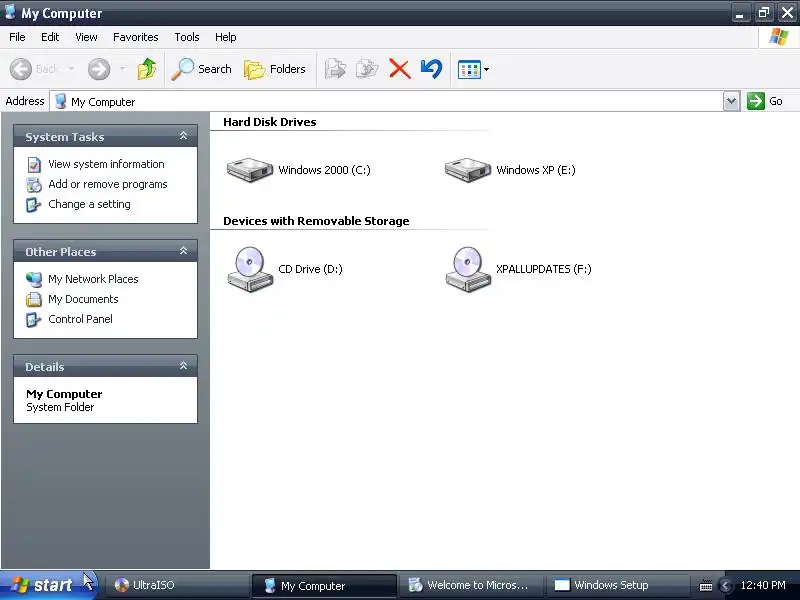This screenshot has width=800, height=600.
Task: Click Add or remove programs link
Action: pos(108,184)
